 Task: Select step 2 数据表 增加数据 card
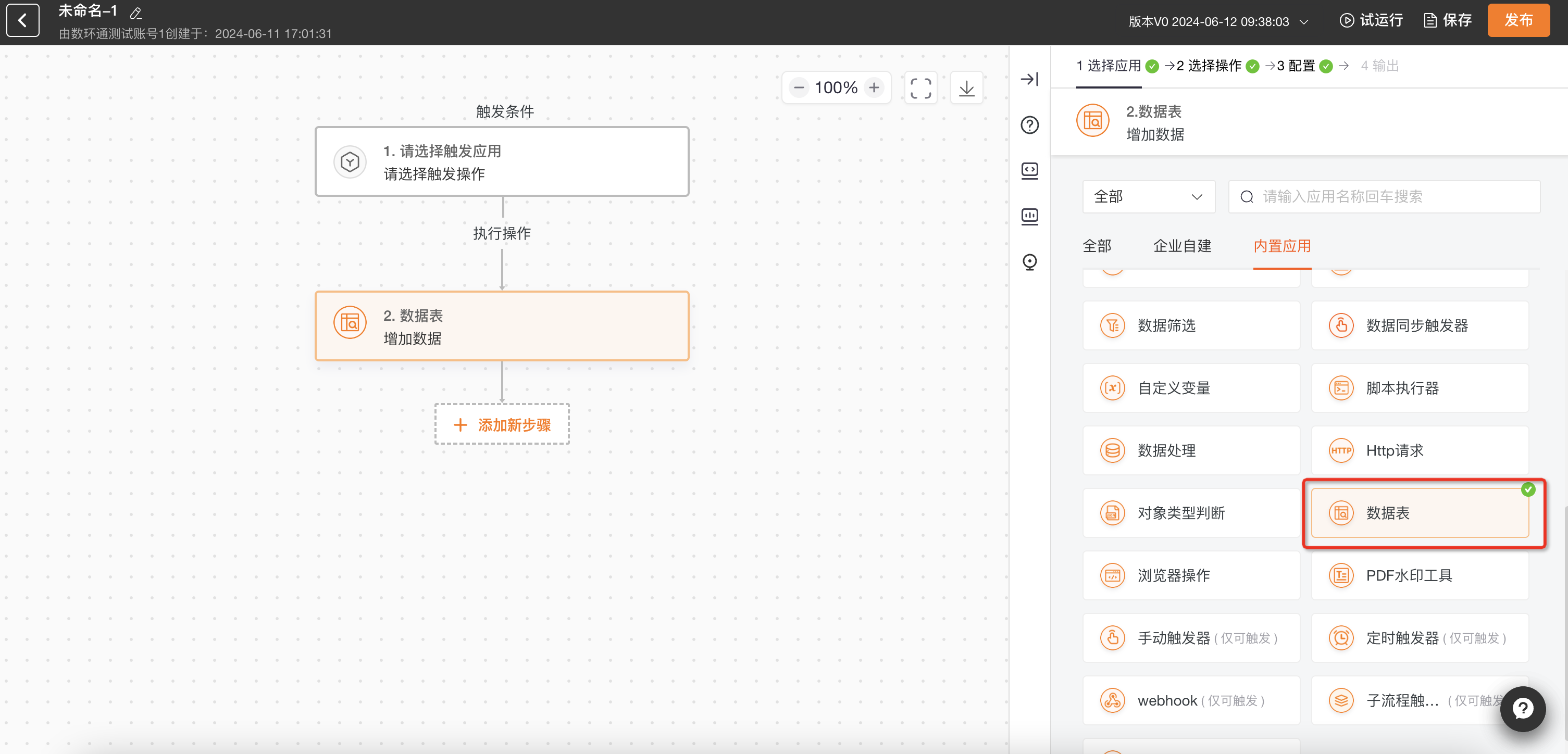502,326
